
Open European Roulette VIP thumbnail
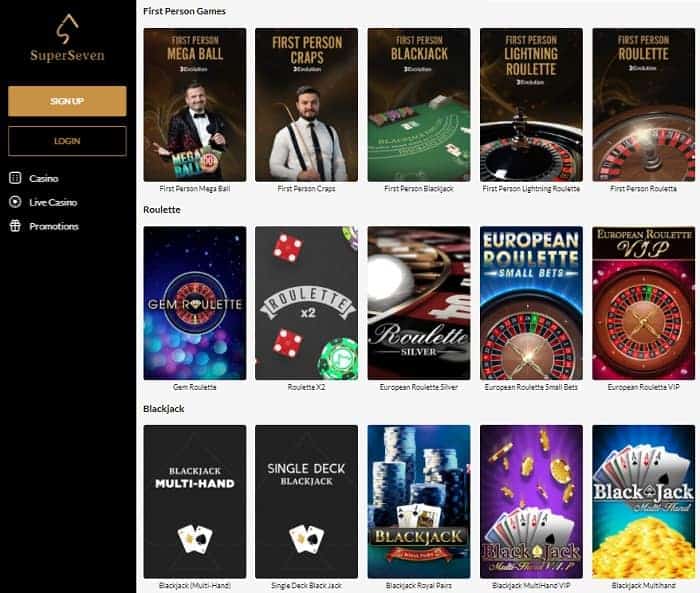643,303
